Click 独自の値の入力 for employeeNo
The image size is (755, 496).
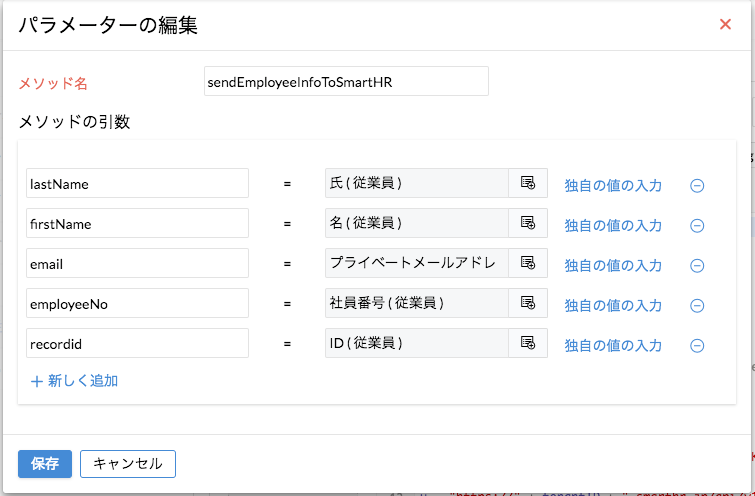tap(613, 305)
